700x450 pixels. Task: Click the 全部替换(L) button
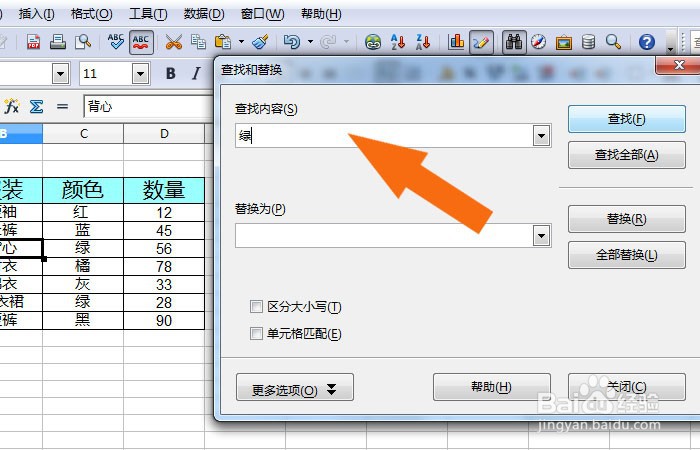[626, 255]
